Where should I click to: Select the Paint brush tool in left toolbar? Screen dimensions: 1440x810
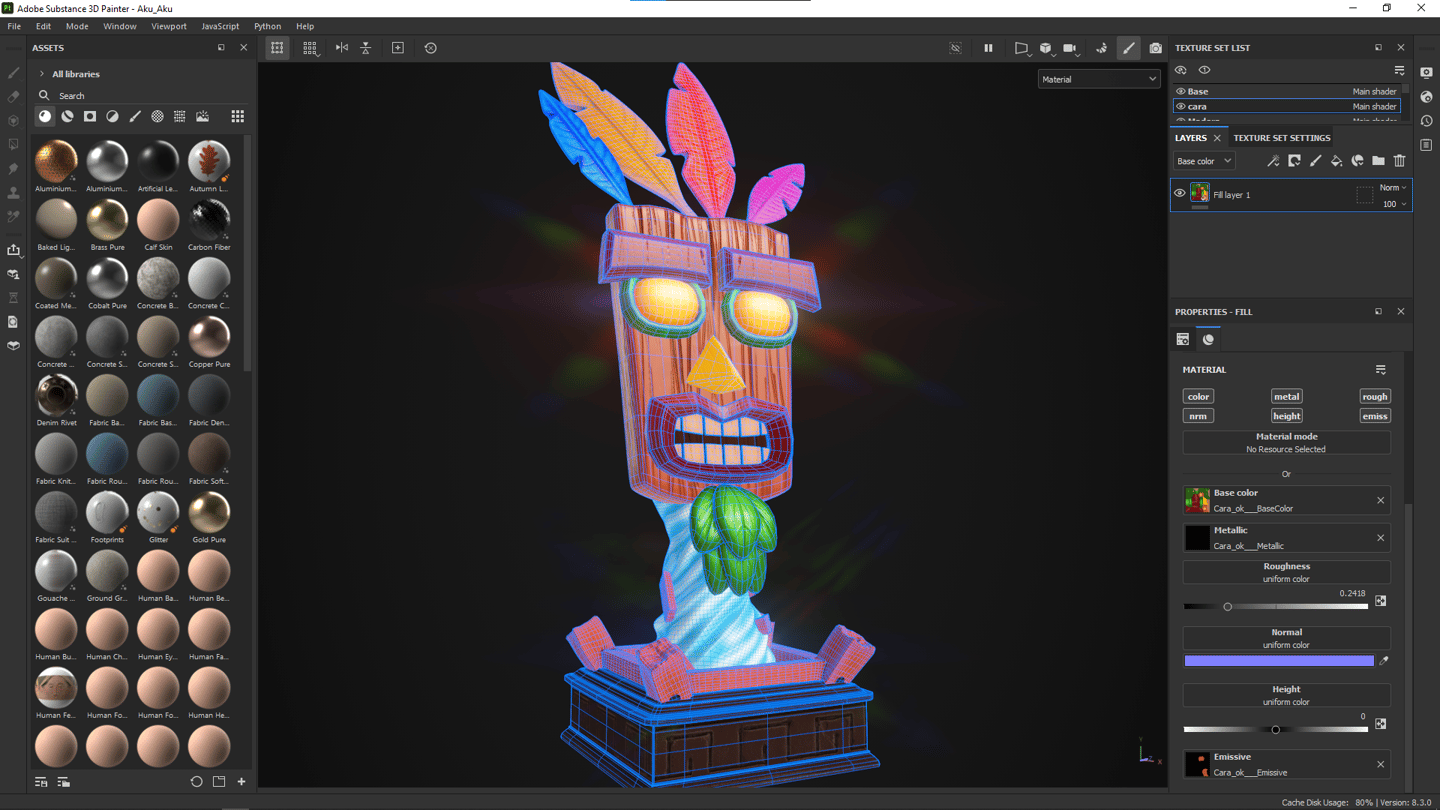13,73
